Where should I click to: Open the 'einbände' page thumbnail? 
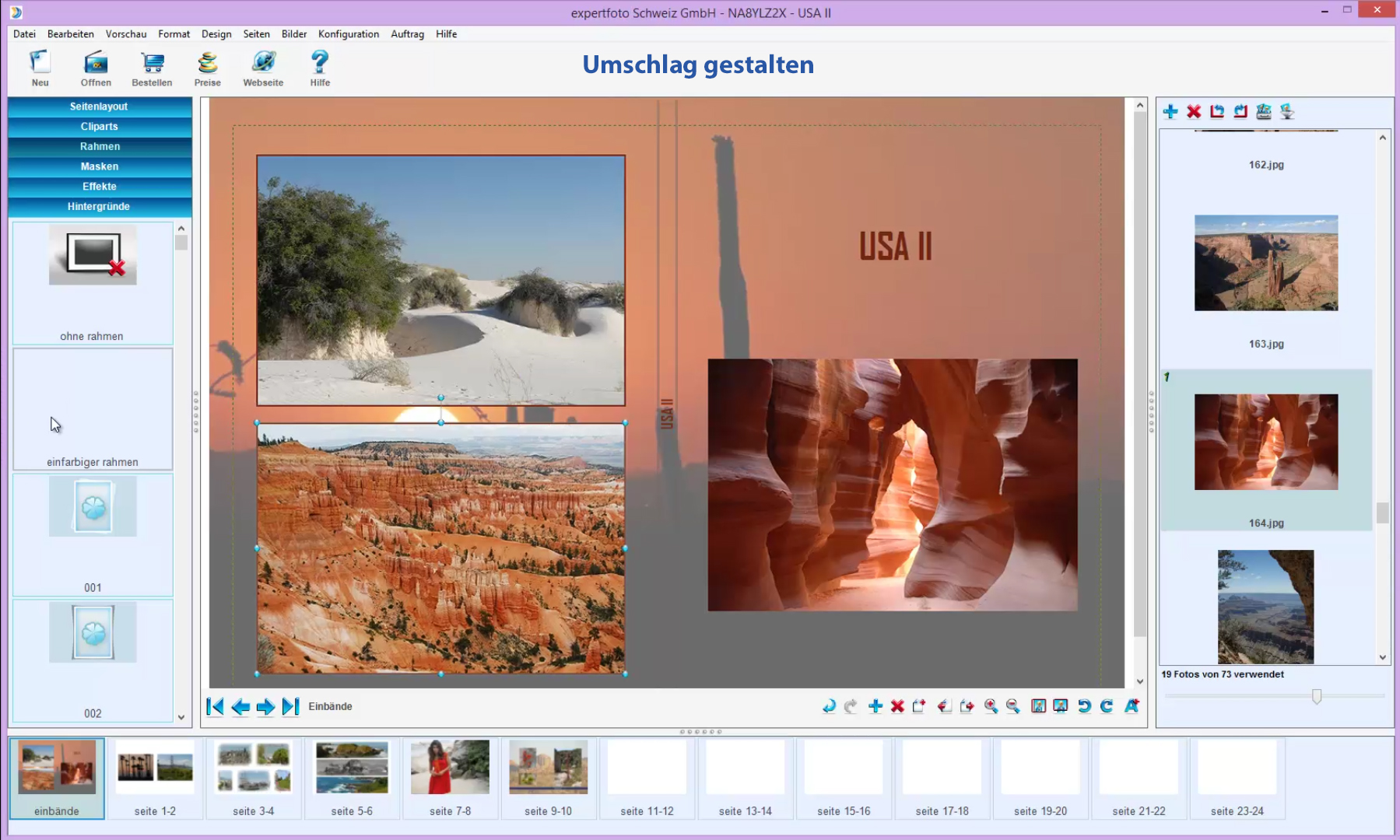pyautogui.click(x=57, y=778)
